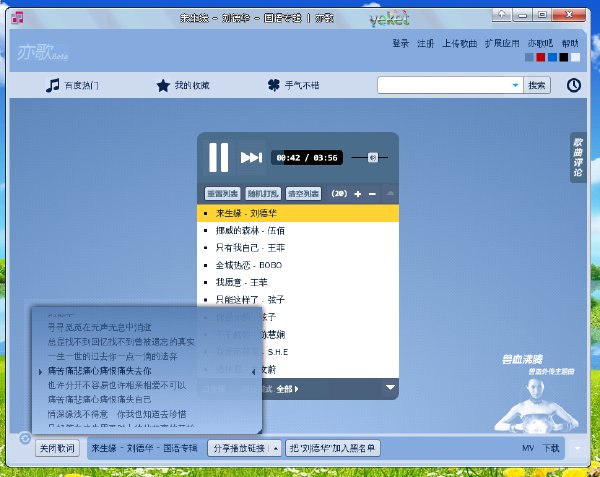The image size is (600, 477).
Task: Select the red theme color swatch
Action: pos(541,57)
